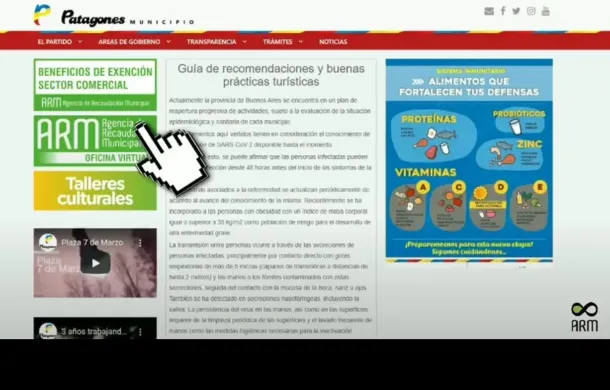
Task: Open Transparencia menu
Action: coord(211,42)
